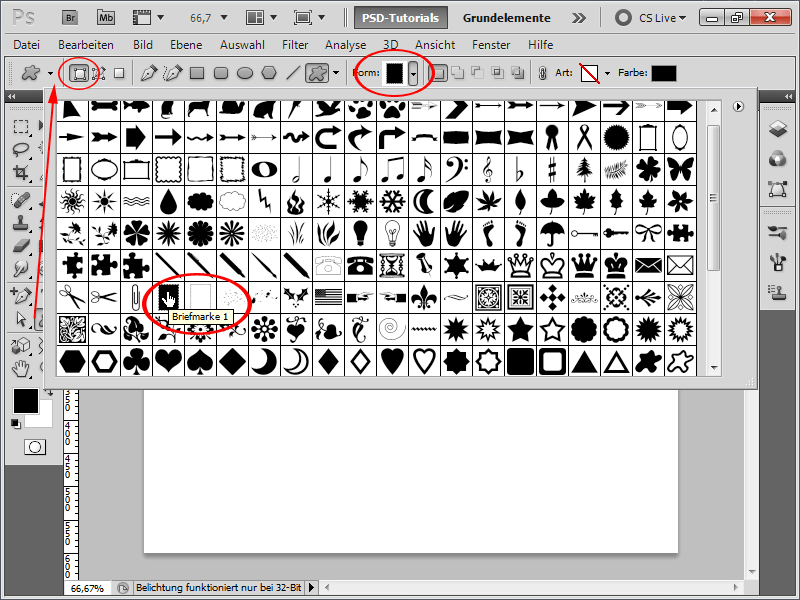Choose the Custom Shape tool in options bar

click(317, 73)
